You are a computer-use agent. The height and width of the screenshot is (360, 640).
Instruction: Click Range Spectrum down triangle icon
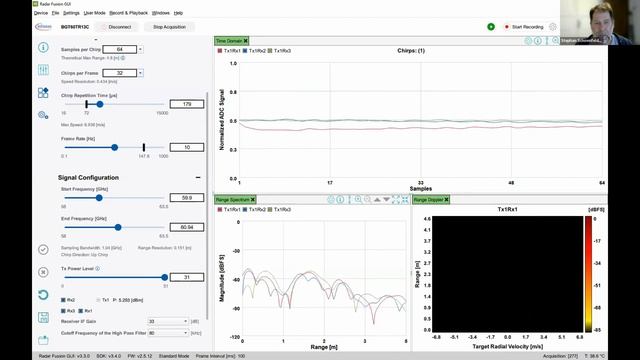[387, 200]
